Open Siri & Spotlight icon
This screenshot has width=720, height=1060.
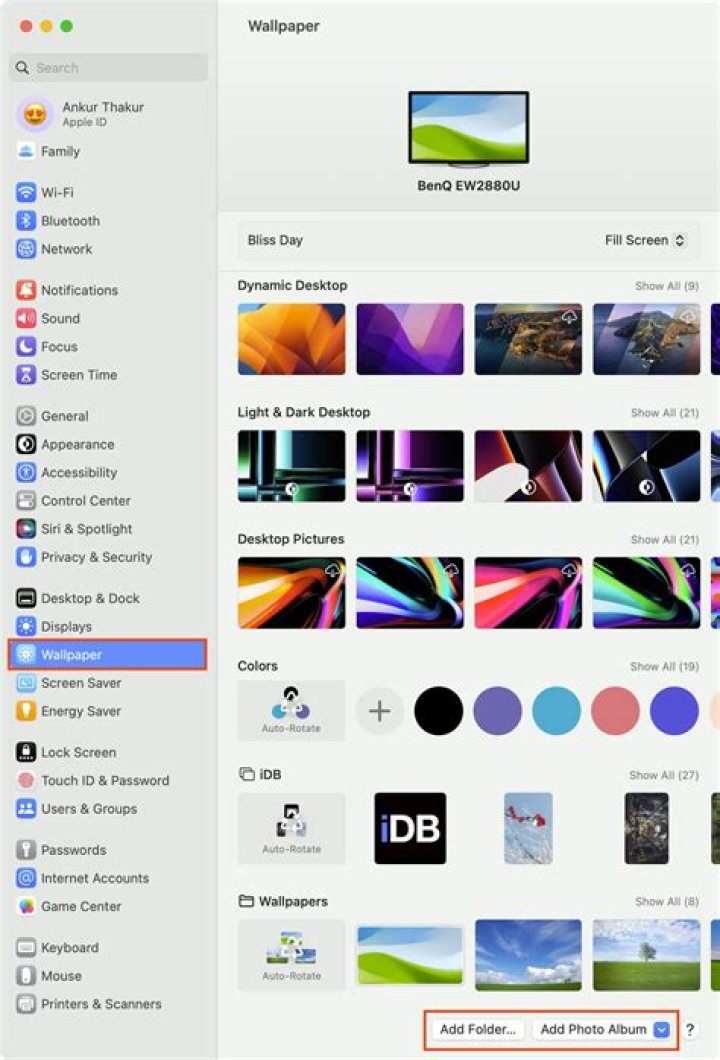tap(26, 529)
